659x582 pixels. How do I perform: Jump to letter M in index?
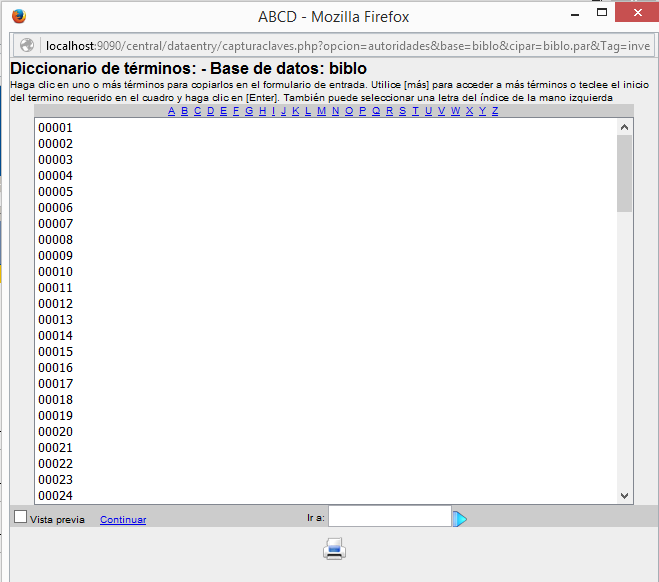[x=321, y=111]
